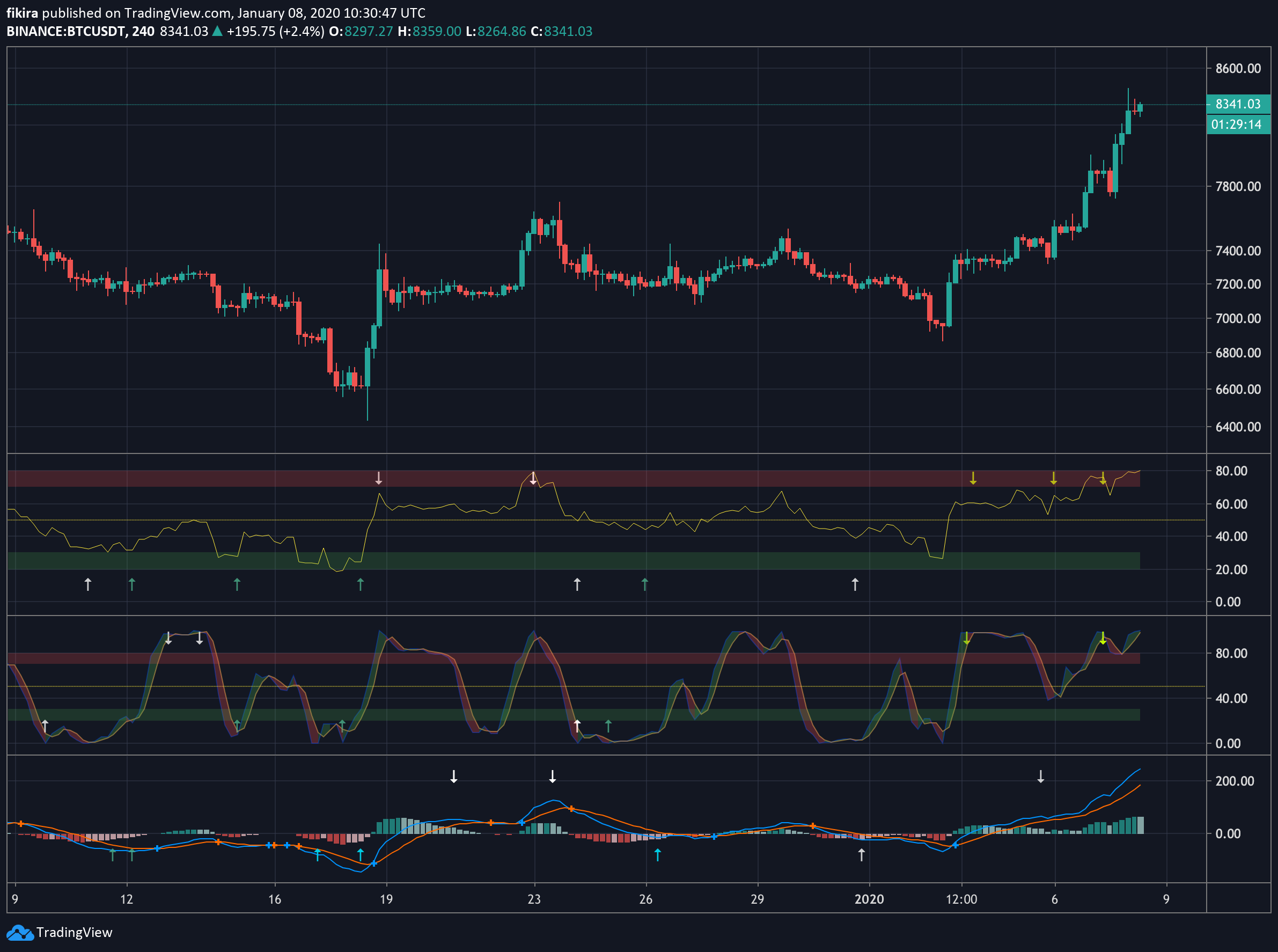Click the high value H:8359.00
Viewport: 1278px width, 952px height.
click(x=429, y=31)
